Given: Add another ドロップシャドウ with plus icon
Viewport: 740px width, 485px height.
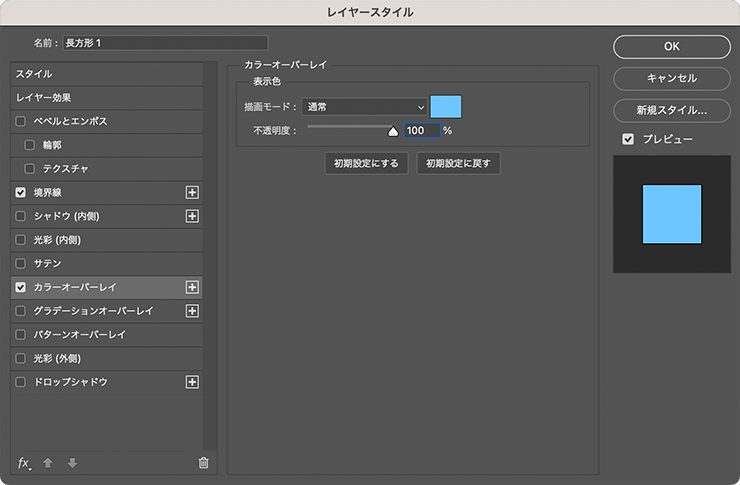Looking at the screenshot, I should (192, 382).
